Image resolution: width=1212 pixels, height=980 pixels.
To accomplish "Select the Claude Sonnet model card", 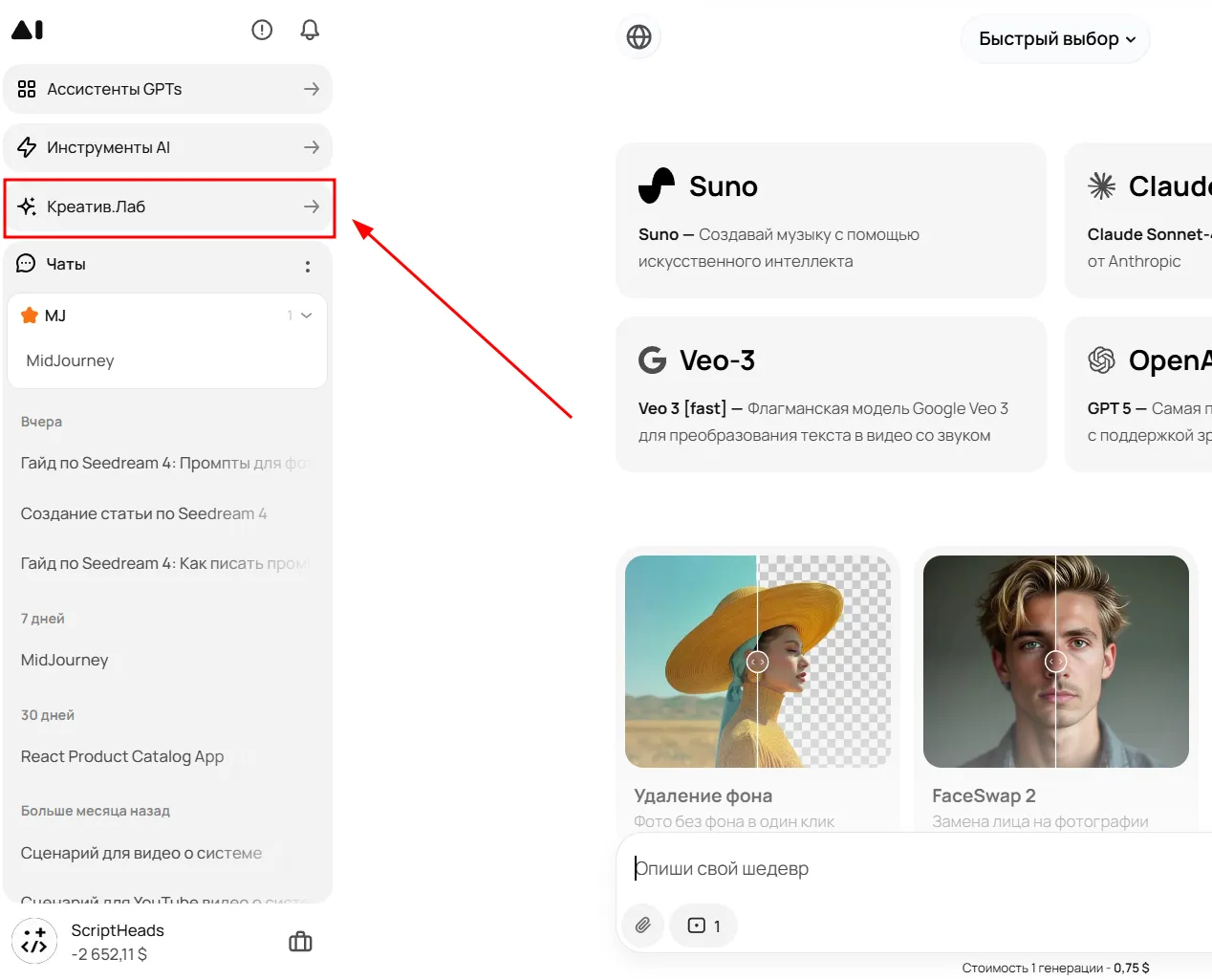I will pos(1138,220).
